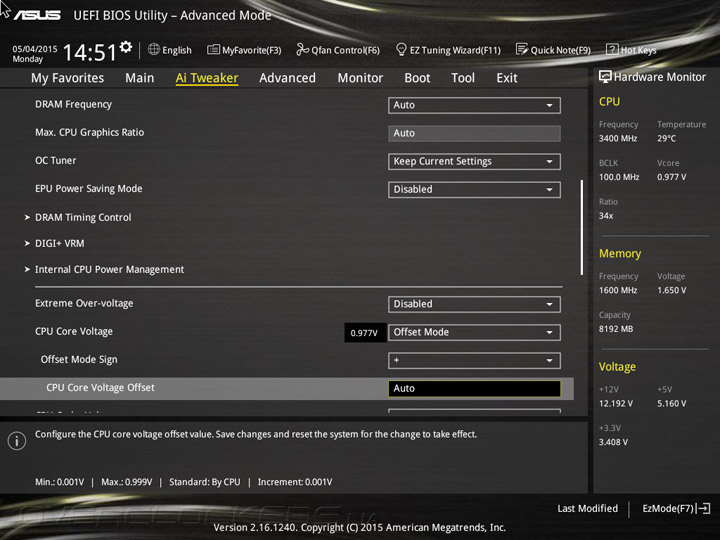Select the DRAM Frequency label

click(x=73, y=104)
